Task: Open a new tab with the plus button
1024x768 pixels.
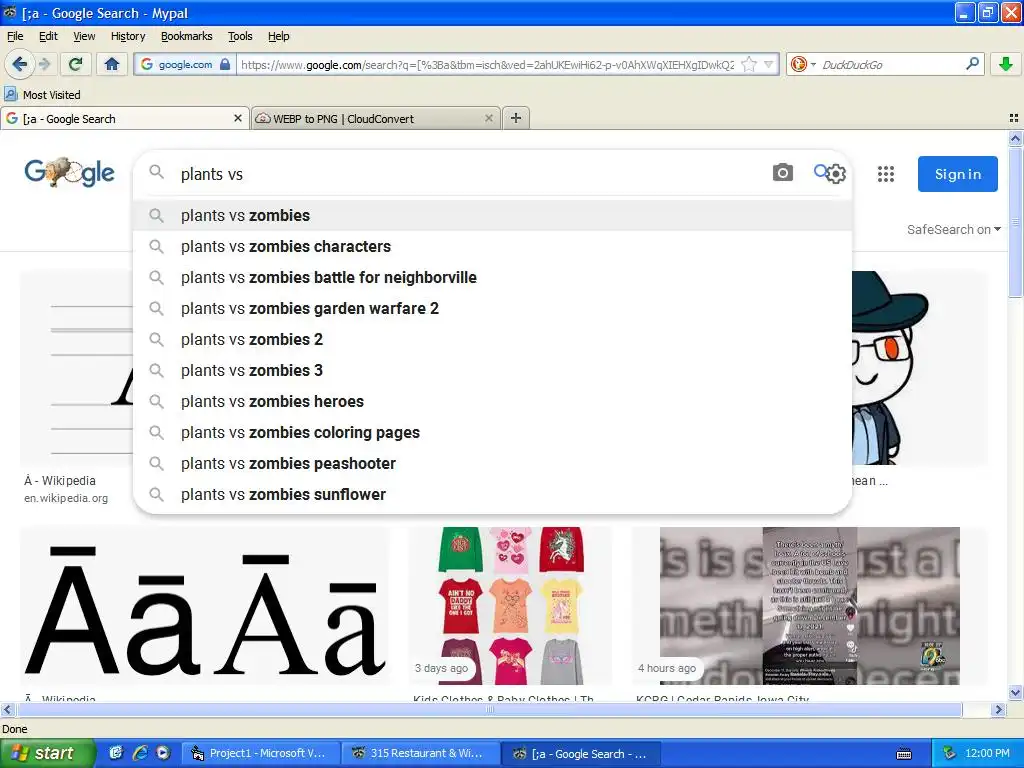Action: tap(516, 118)
